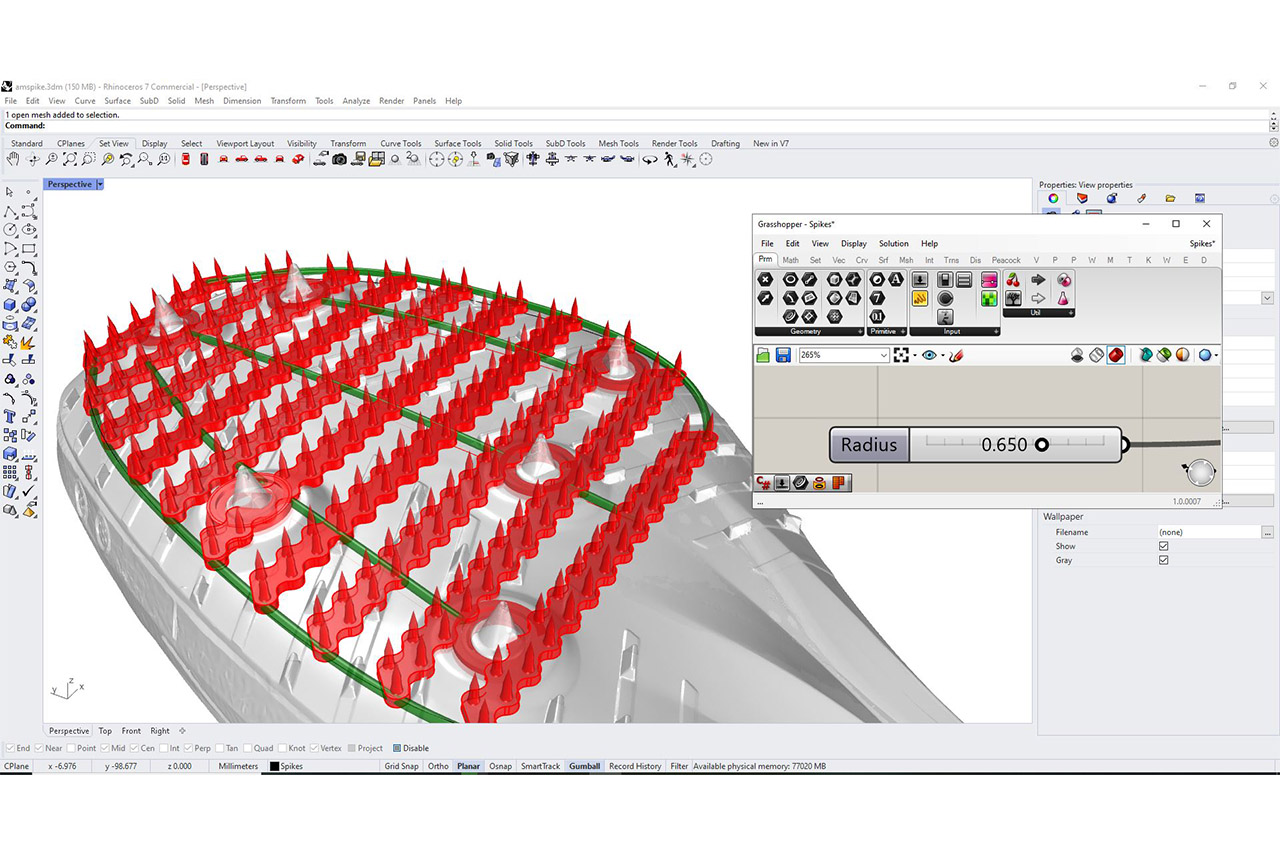The width and height of the screenshot is (1280, 854).
Task: Click the C# script component icon
Action: tap(764, 483)
